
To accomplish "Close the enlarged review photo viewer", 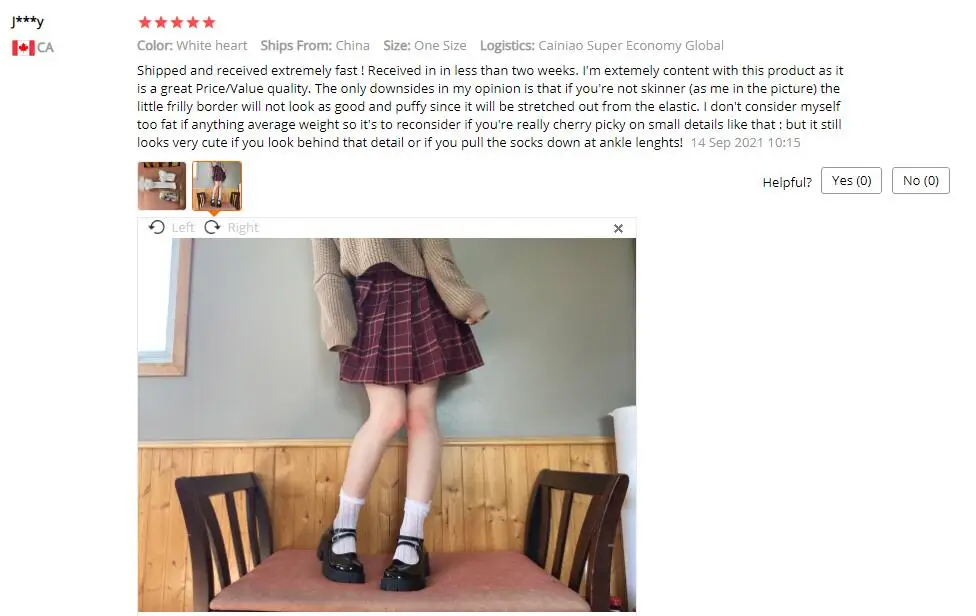I will (x=618, y=228).
